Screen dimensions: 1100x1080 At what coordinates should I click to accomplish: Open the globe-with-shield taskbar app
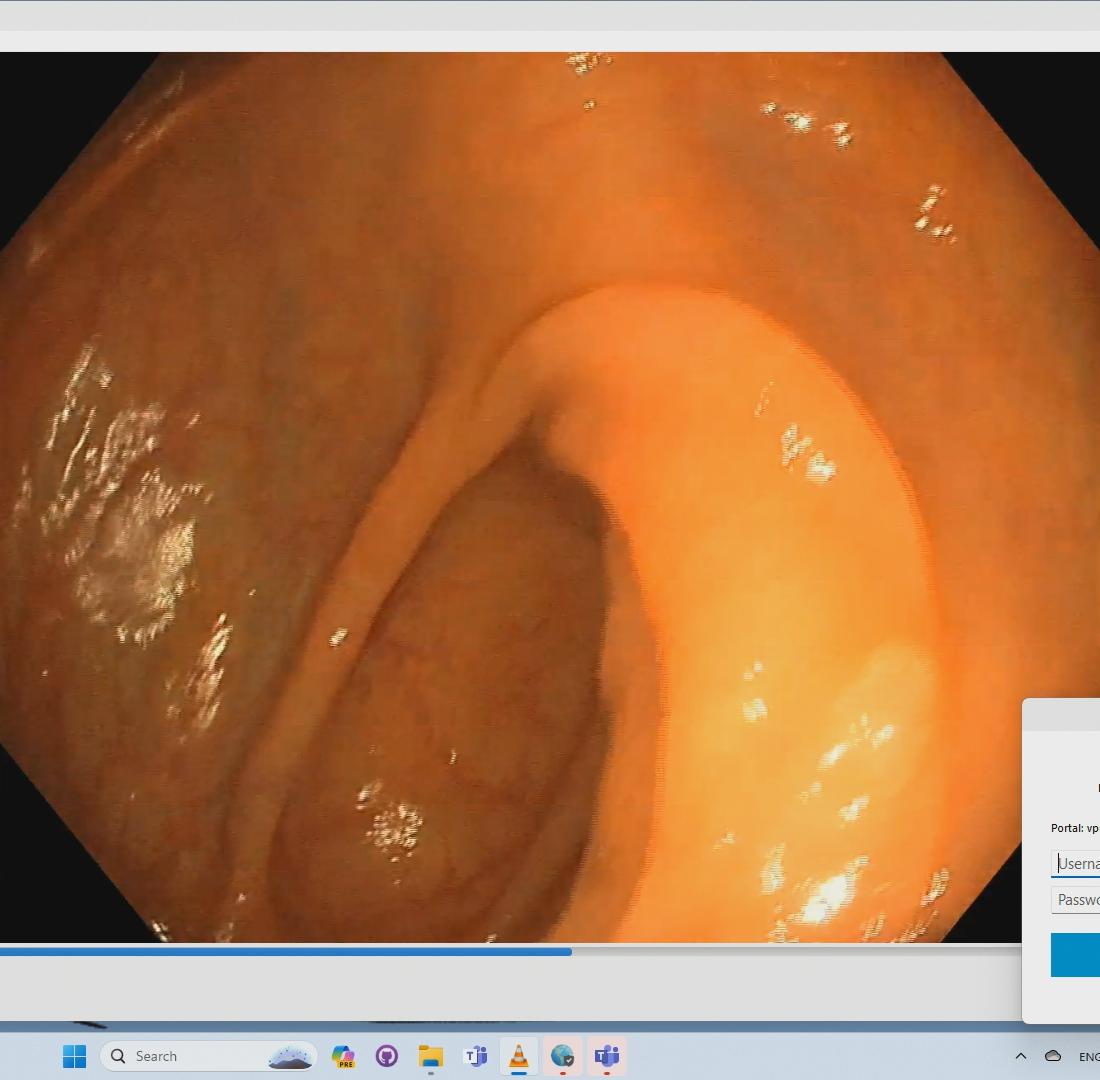tap(563, 1055)
